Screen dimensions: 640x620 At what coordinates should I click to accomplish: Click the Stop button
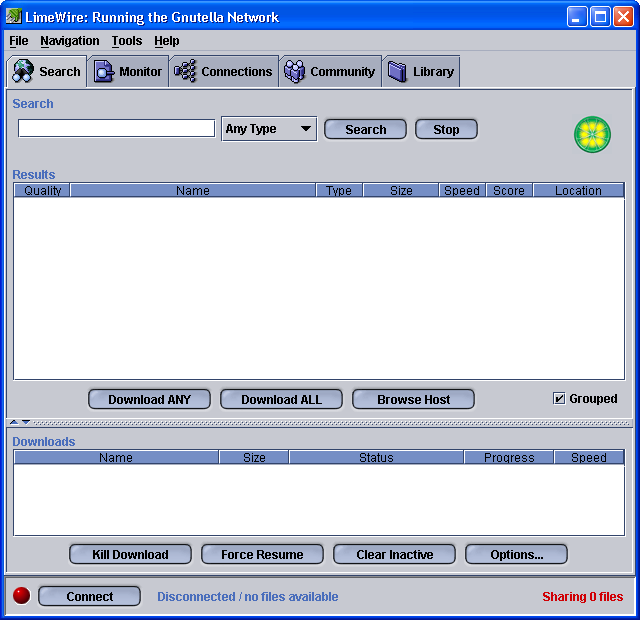pos(446,129)
